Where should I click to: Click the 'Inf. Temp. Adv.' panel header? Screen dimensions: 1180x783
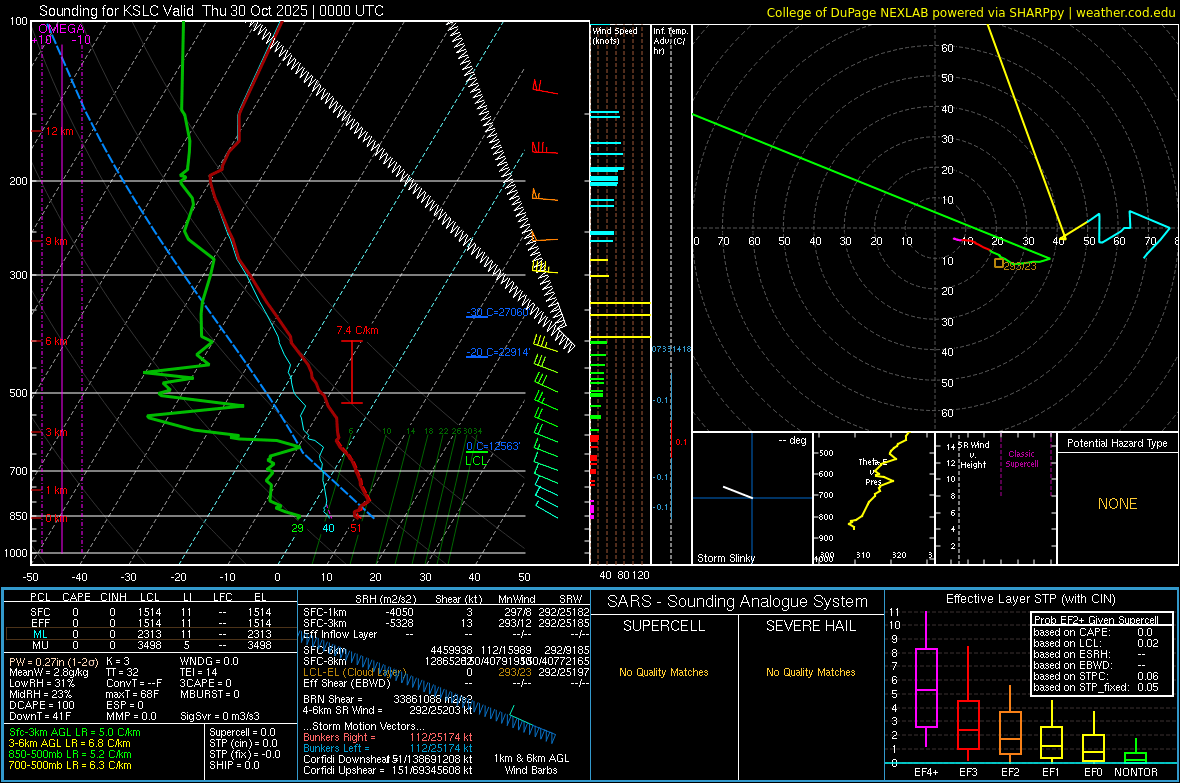pos(670,41)
